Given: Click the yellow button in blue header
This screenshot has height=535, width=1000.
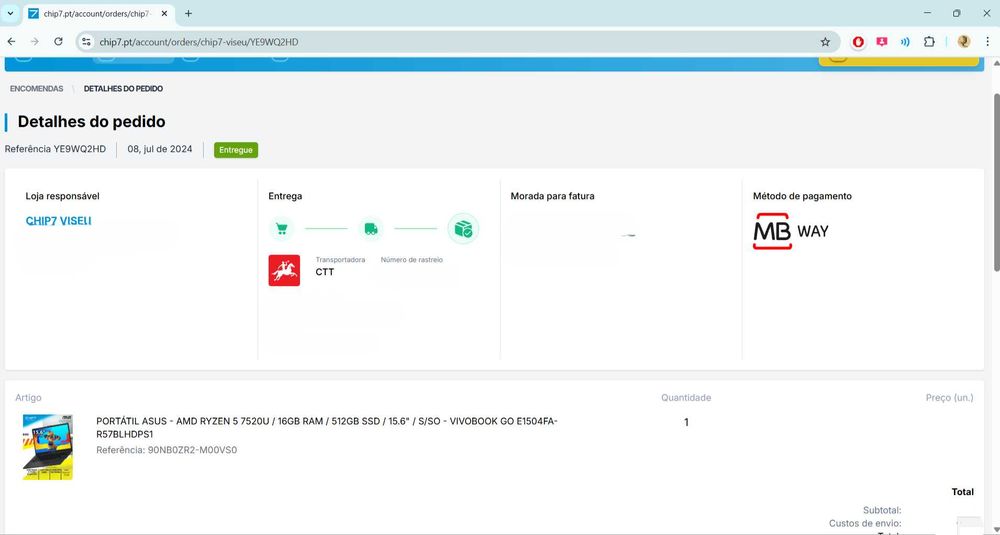Looking at the screenshot, I should [x=898, y=60].
